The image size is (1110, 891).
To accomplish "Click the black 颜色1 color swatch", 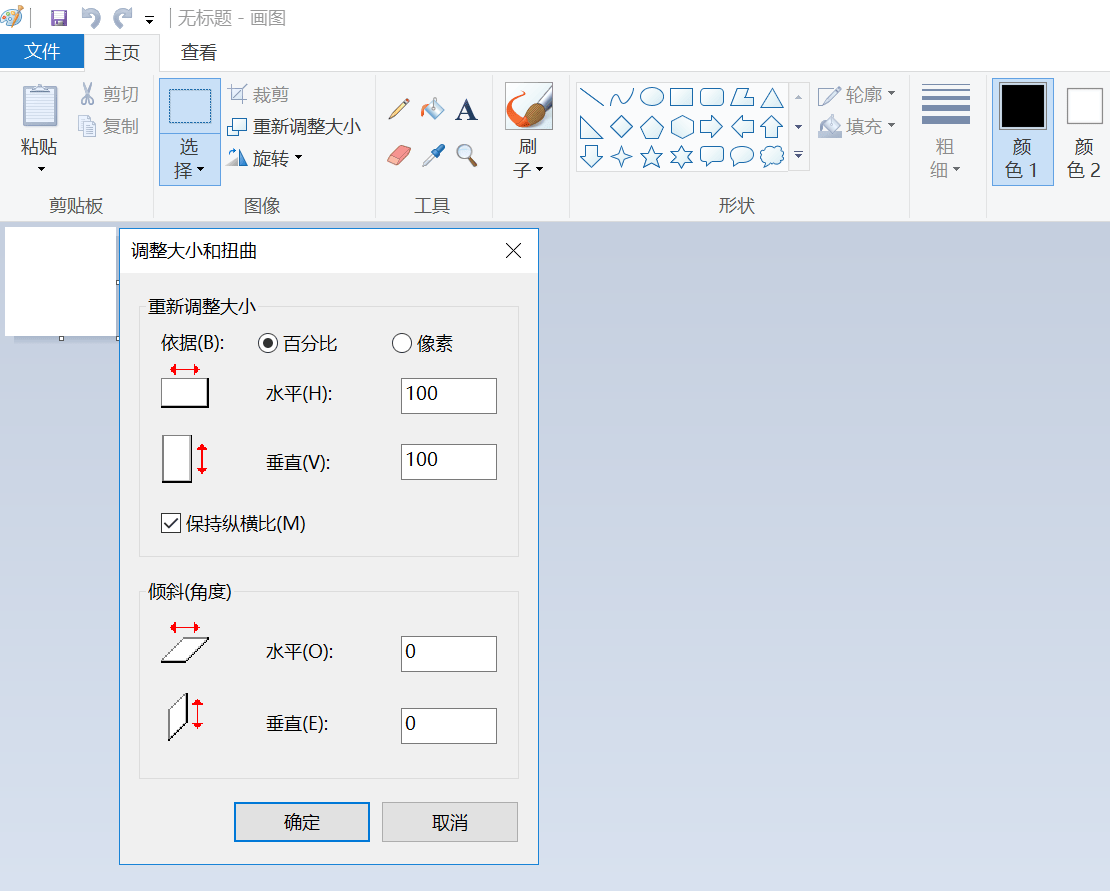I will [1022, 104].
